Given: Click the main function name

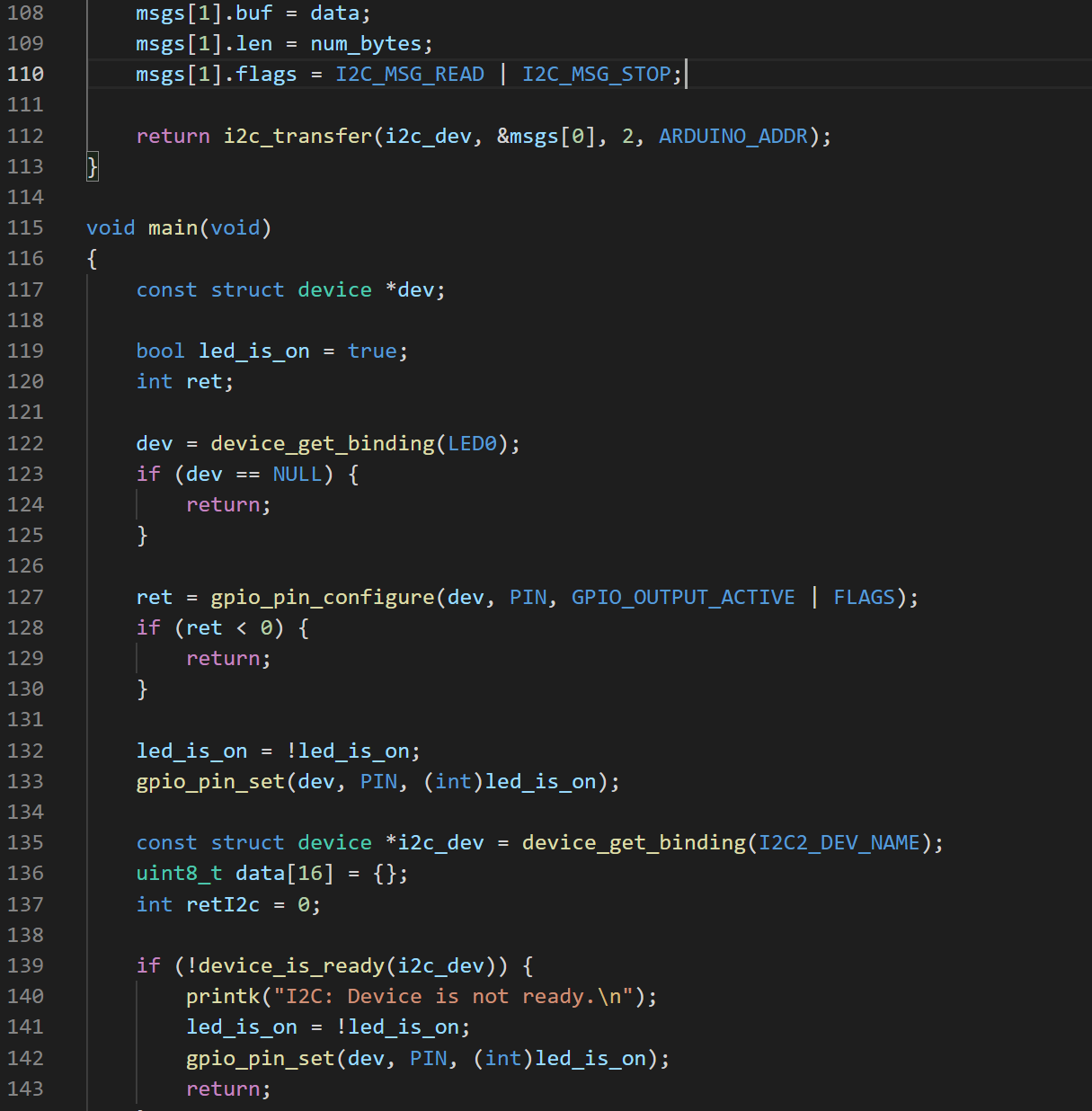Looking at the screenshot, I should point(173,227).
